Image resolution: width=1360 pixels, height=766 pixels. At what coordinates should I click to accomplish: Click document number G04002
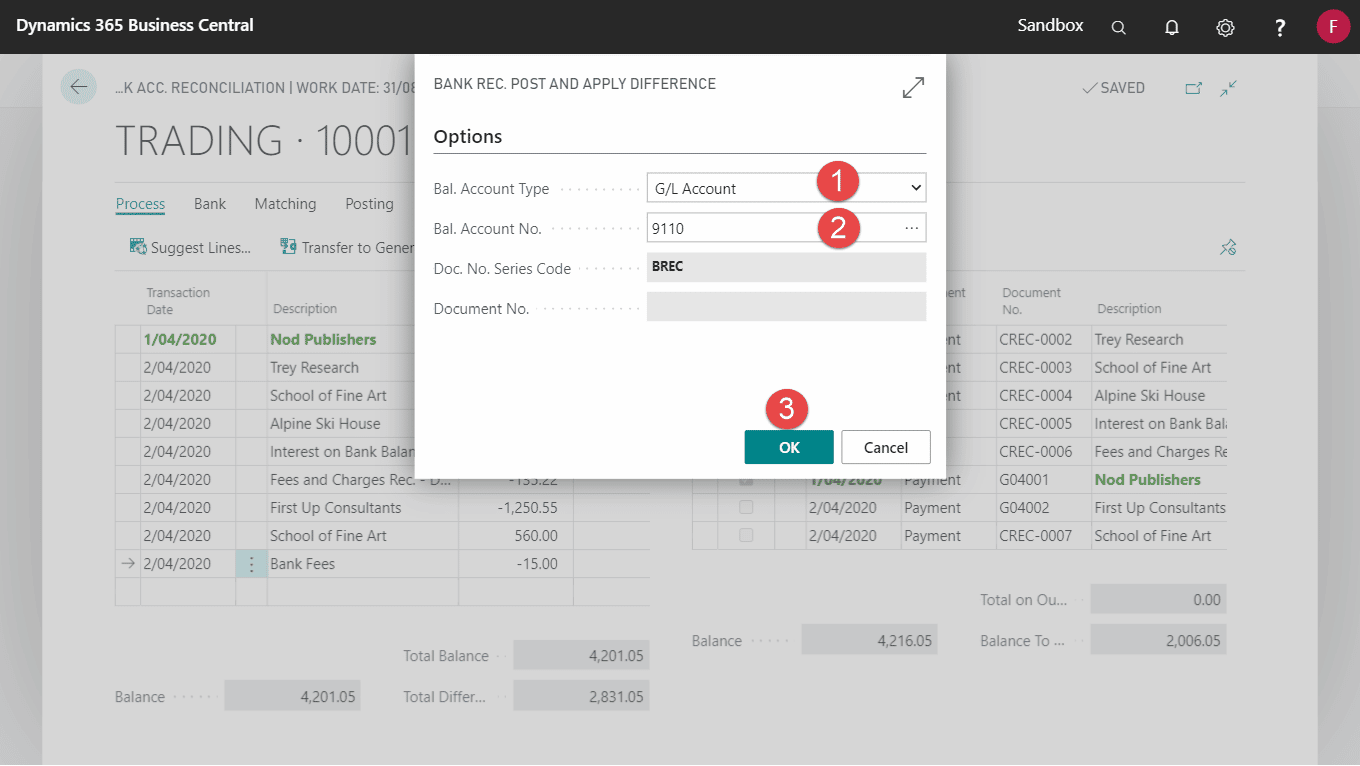[x=1024, y=508]
